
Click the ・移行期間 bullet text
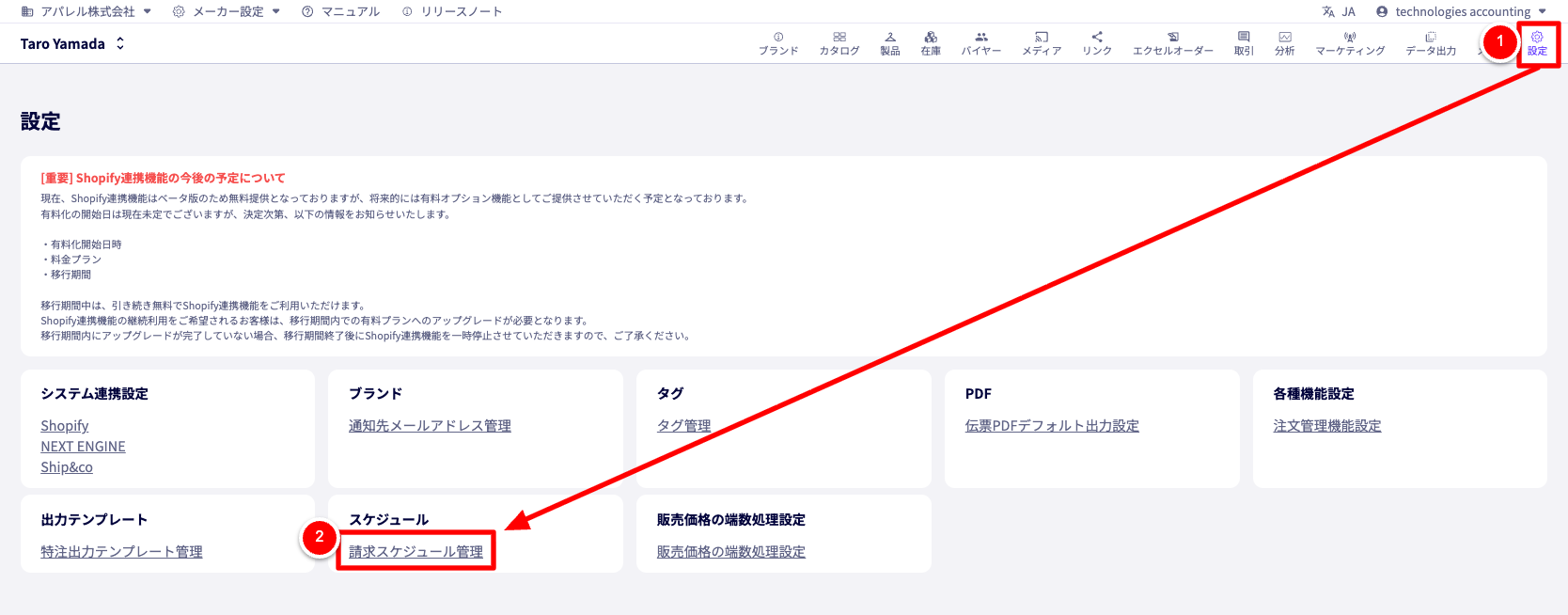[x=66, y=275]
